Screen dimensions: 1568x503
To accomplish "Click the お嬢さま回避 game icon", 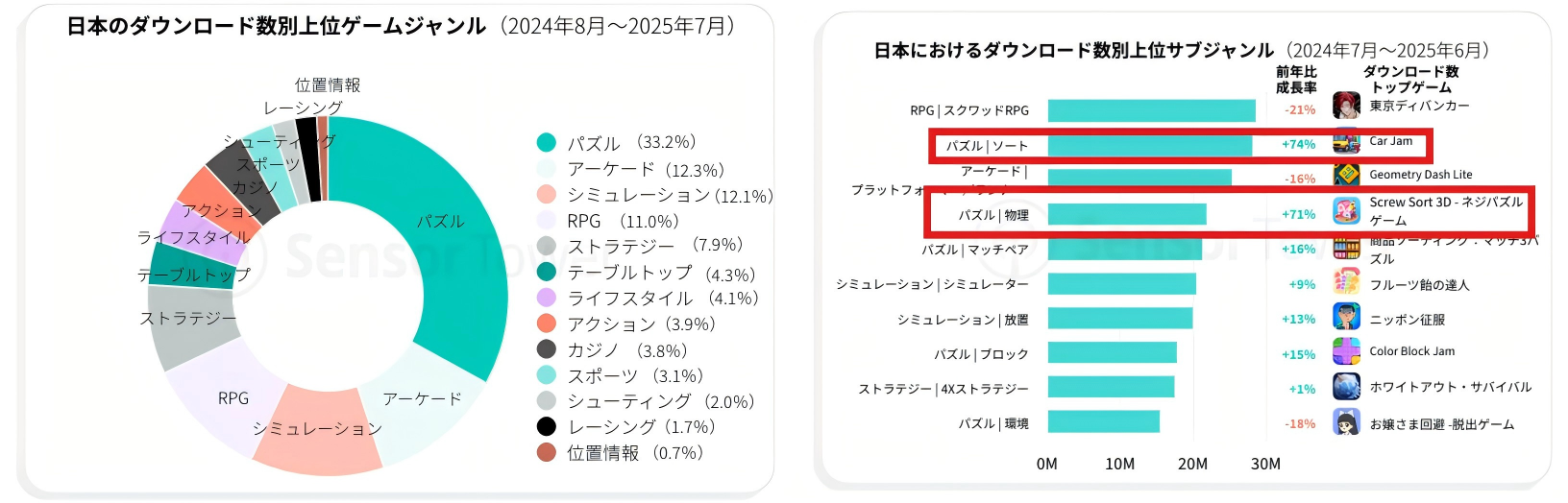I will point(1346,421).
